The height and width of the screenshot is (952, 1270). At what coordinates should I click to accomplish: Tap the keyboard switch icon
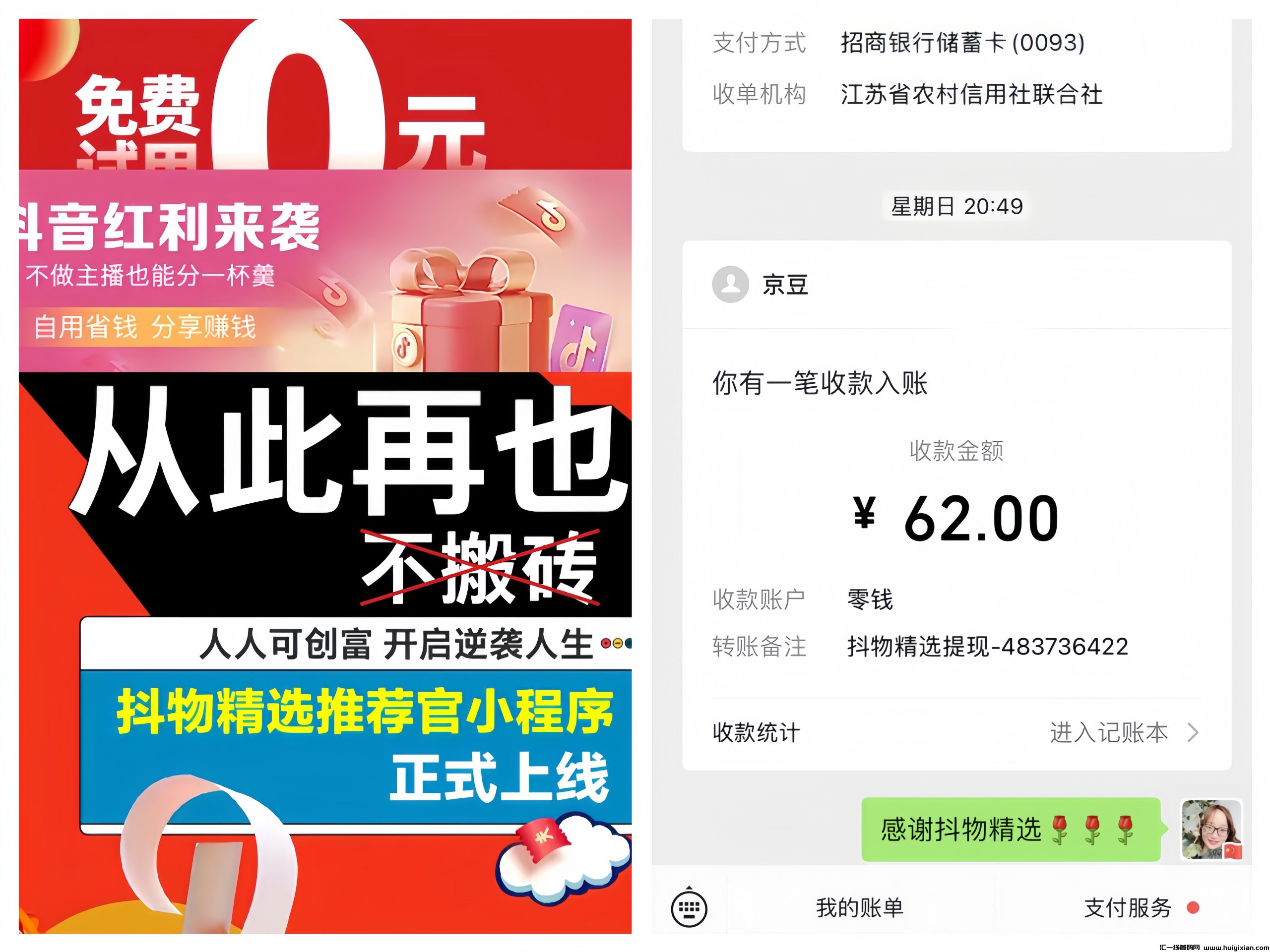tap(689, 908)
